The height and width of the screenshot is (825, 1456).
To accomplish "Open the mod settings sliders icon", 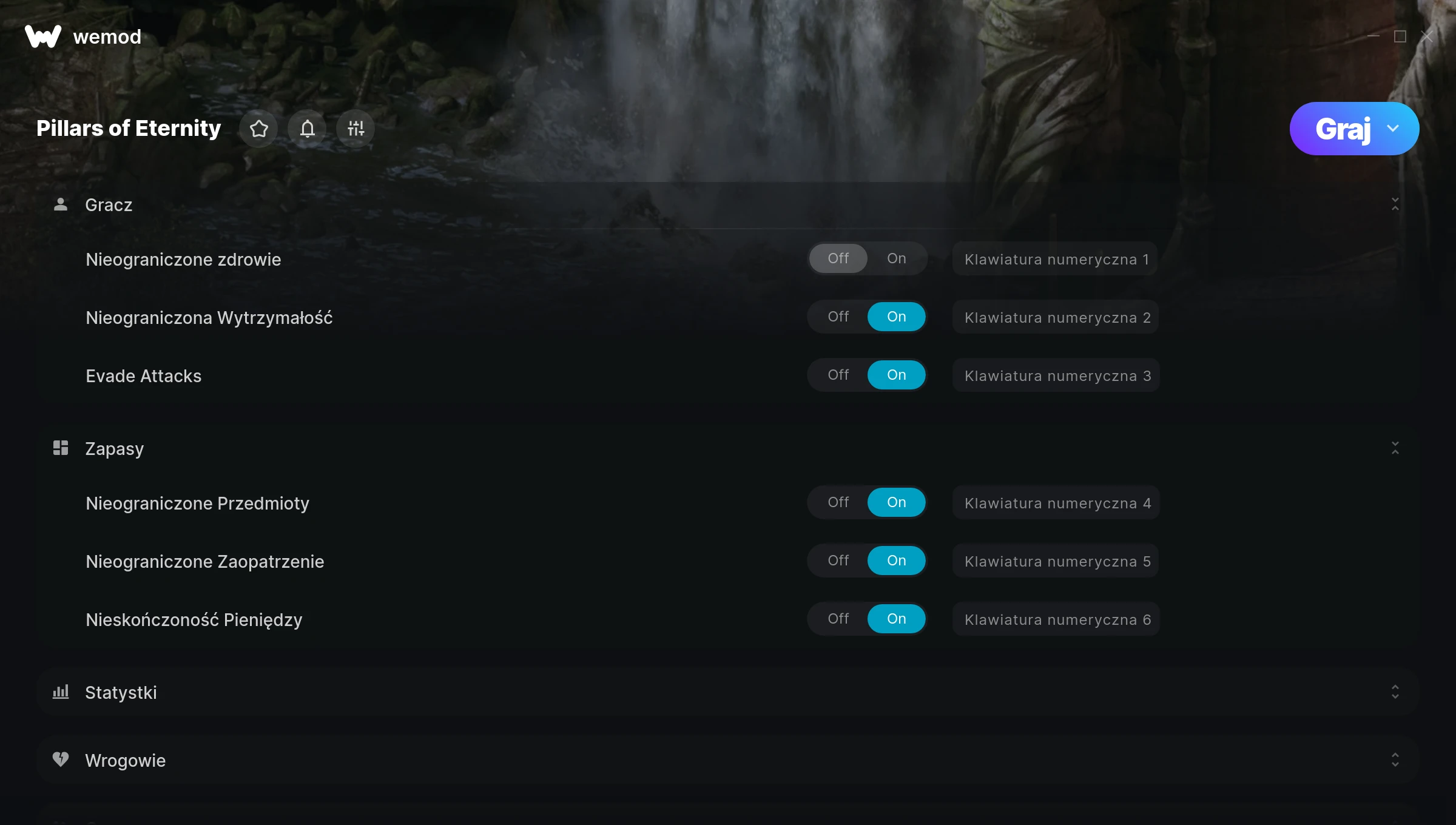I will tap(356, 129).
